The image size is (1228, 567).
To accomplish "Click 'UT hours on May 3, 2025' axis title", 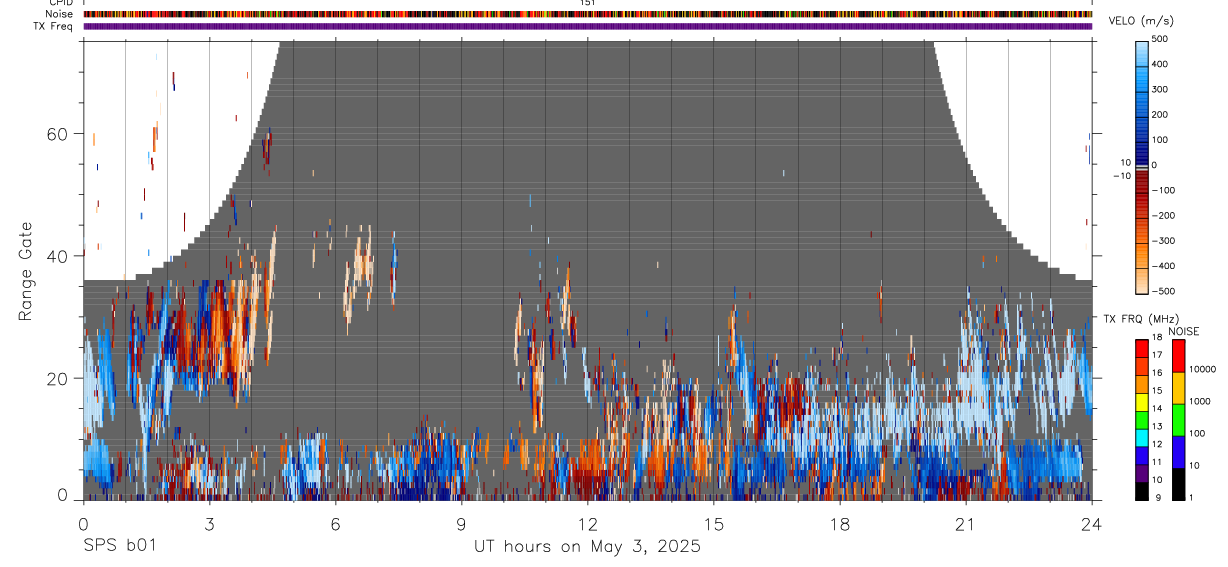I will 587,547.
